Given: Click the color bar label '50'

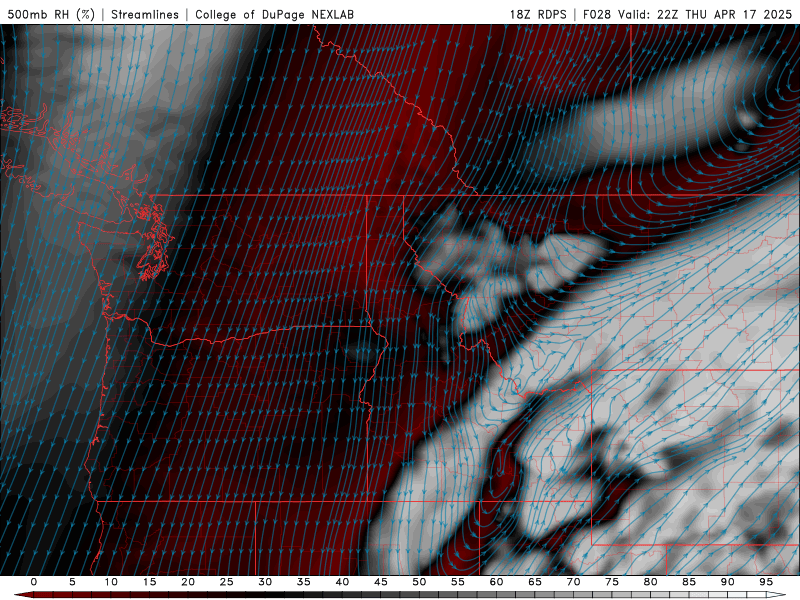Looking at the screenshot, I should coord(419,582).
